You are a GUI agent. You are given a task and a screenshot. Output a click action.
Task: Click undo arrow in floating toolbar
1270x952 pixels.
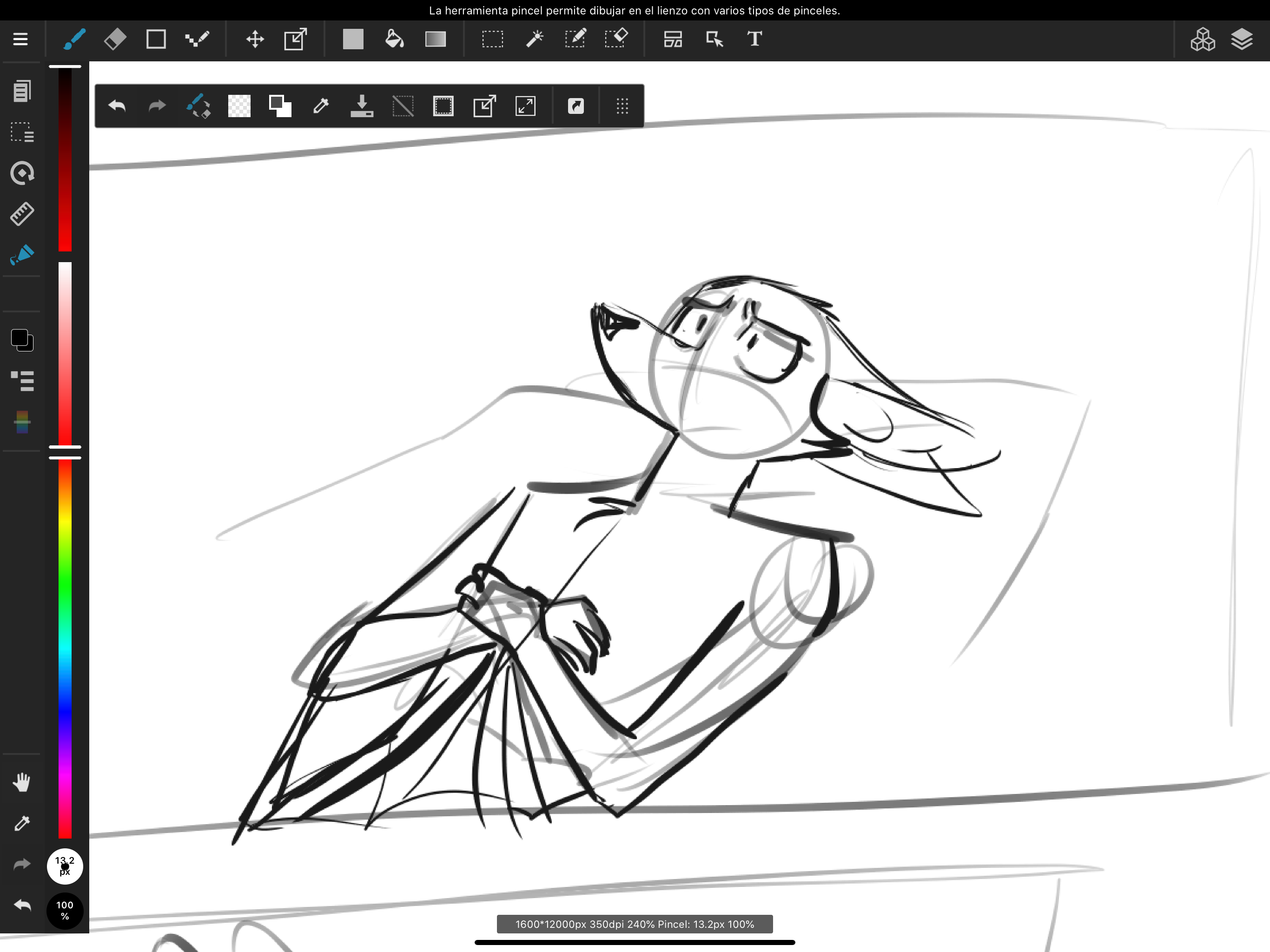pos(117,106)
